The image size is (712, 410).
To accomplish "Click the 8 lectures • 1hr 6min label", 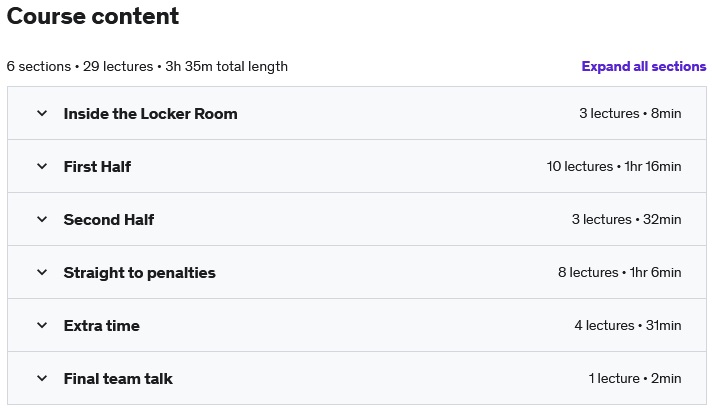I will 619,272.
